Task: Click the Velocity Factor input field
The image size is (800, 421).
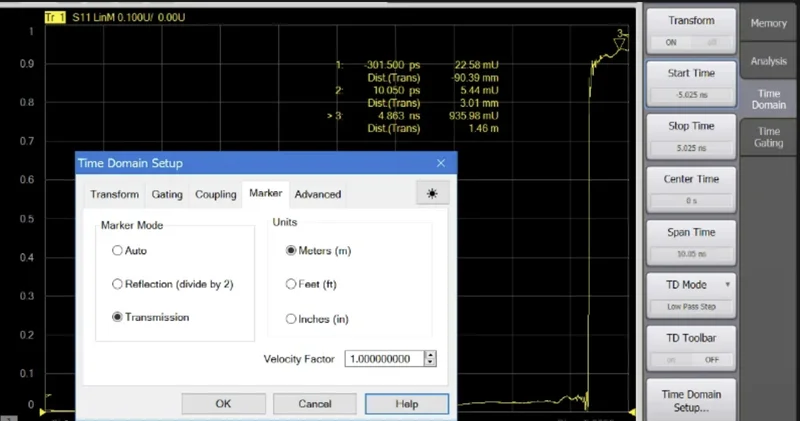Action: click(x=383, y=358)
